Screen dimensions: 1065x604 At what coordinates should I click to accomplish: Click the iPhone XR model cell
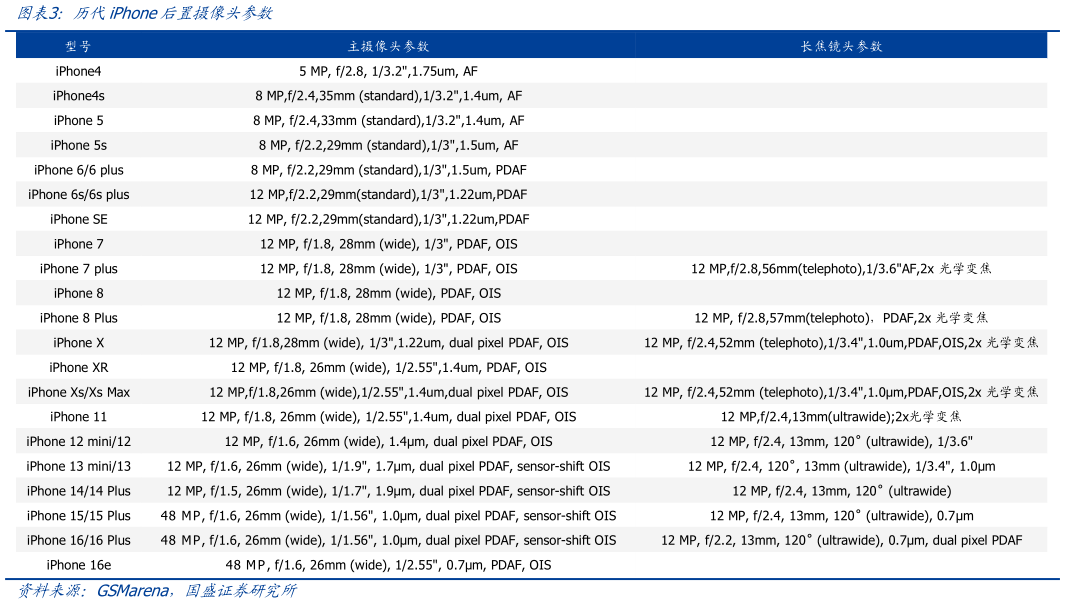click(78, 368)
